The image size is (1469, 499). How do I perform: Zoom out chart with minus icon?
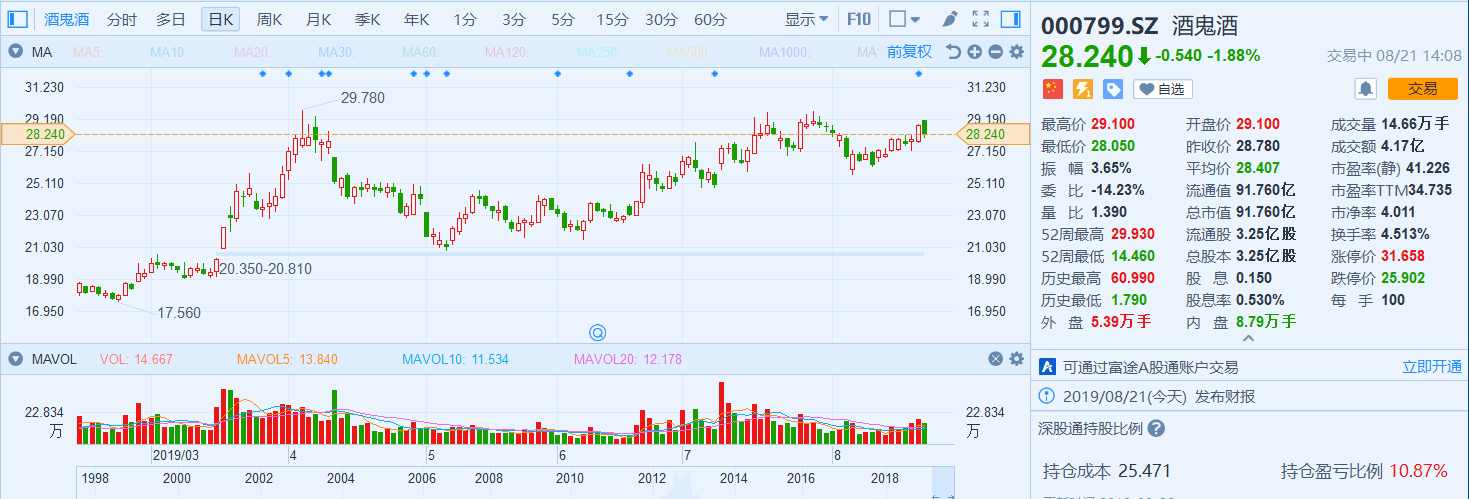click(996, 52)
